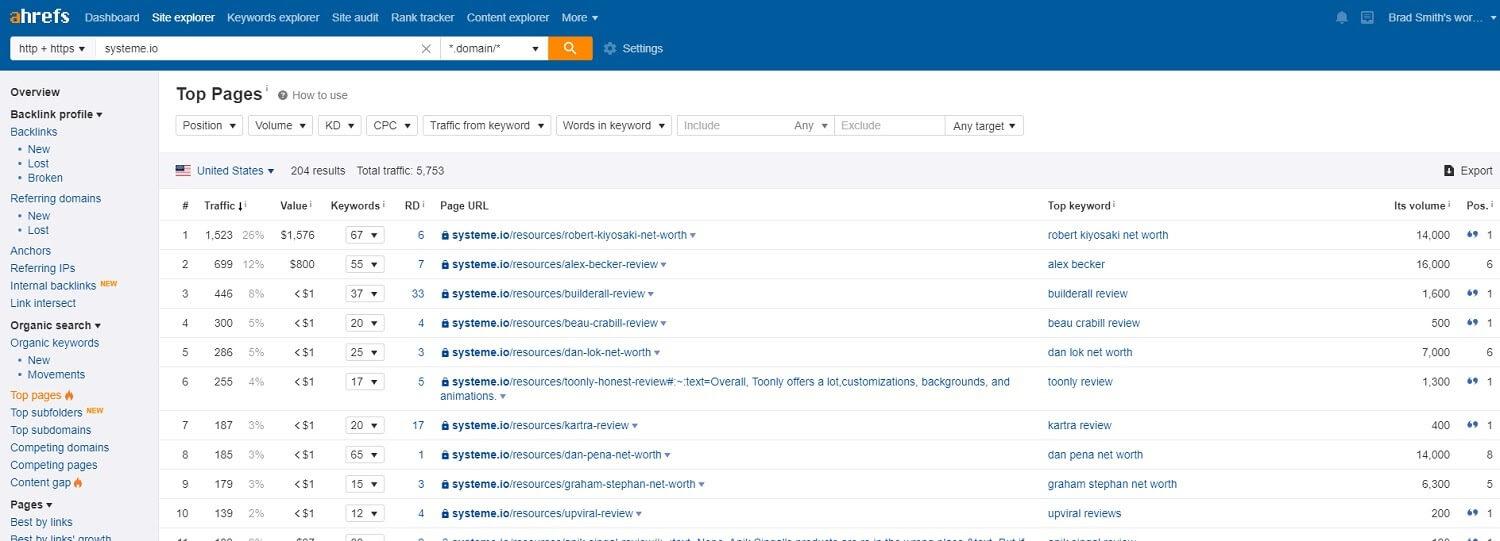Click RD value 33 for builderall-review
Viewport: 1500px width, 541px height.
point(418,294)
